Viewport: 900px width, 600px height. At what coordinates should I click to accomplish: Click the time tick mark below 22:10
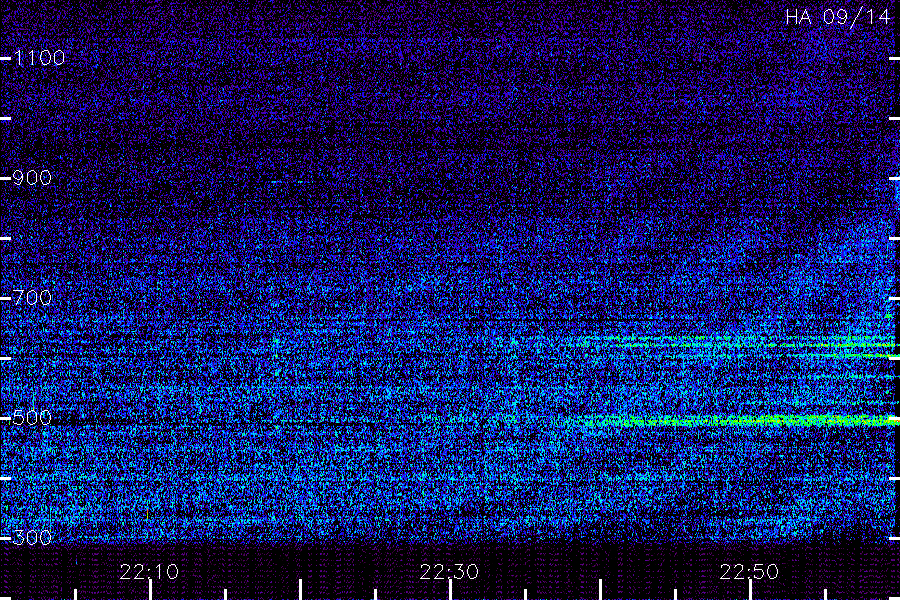(x=150, y=590)
